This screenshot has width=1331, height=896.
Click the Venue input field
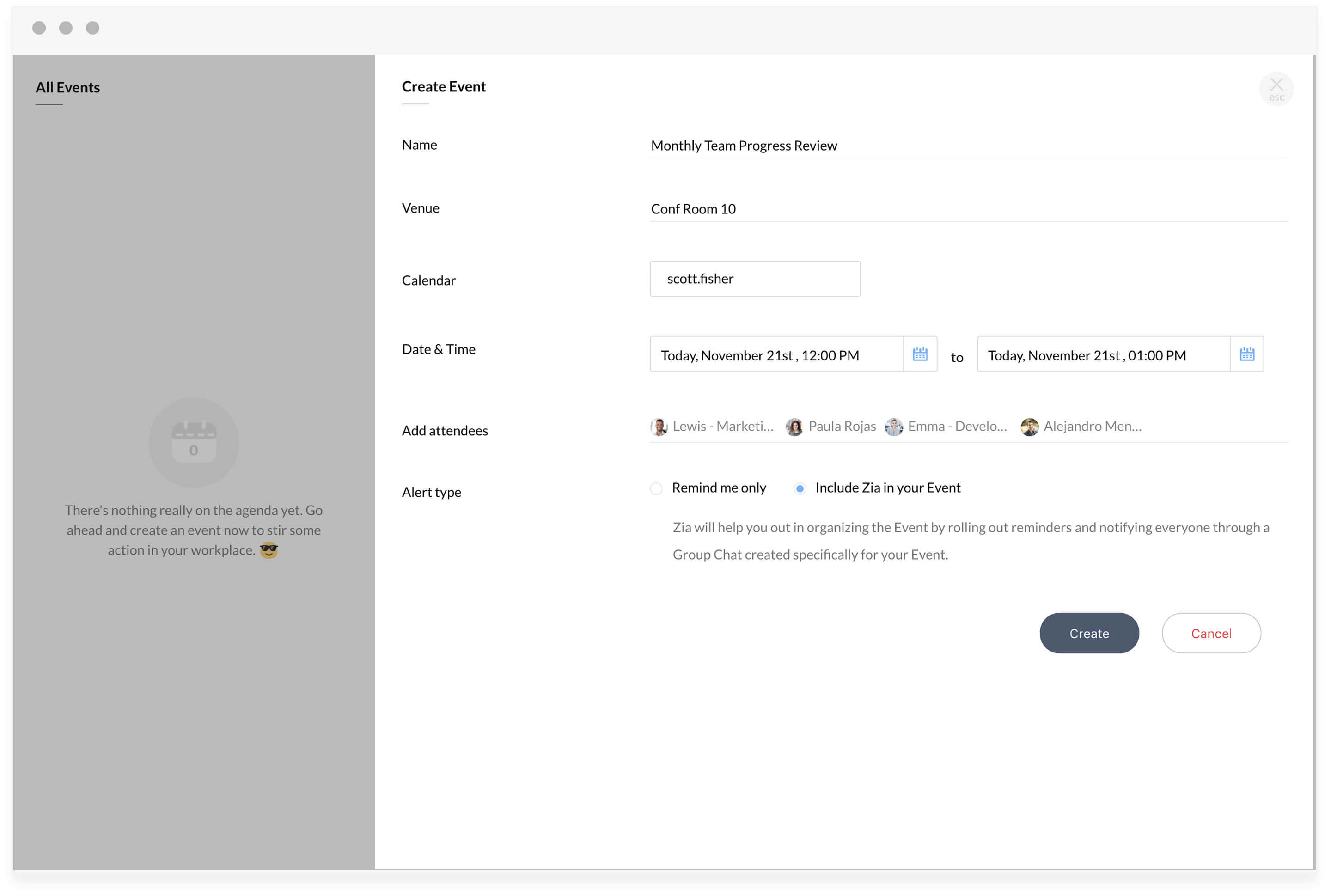[x=968, y=209]
